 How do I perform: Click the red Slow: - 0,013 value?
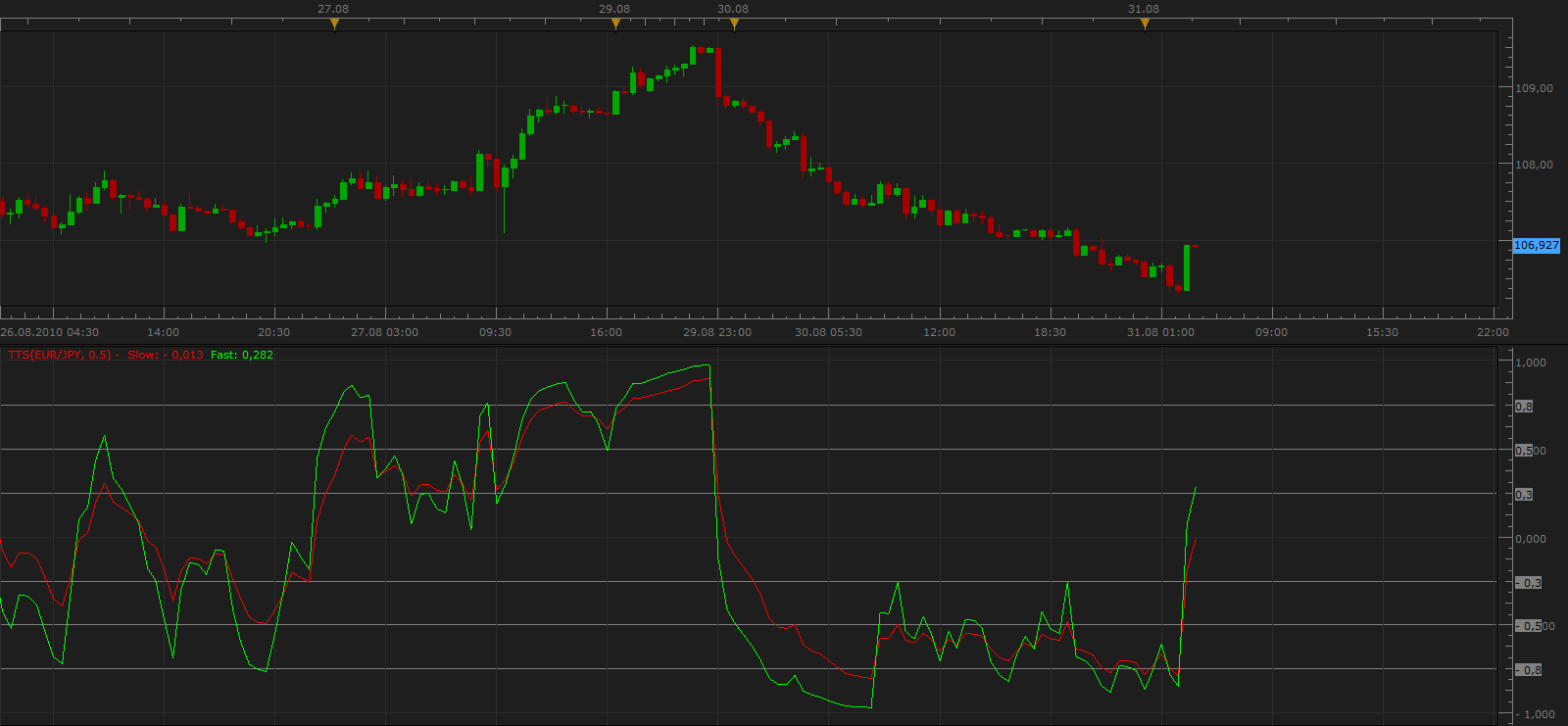coord(166,355)
